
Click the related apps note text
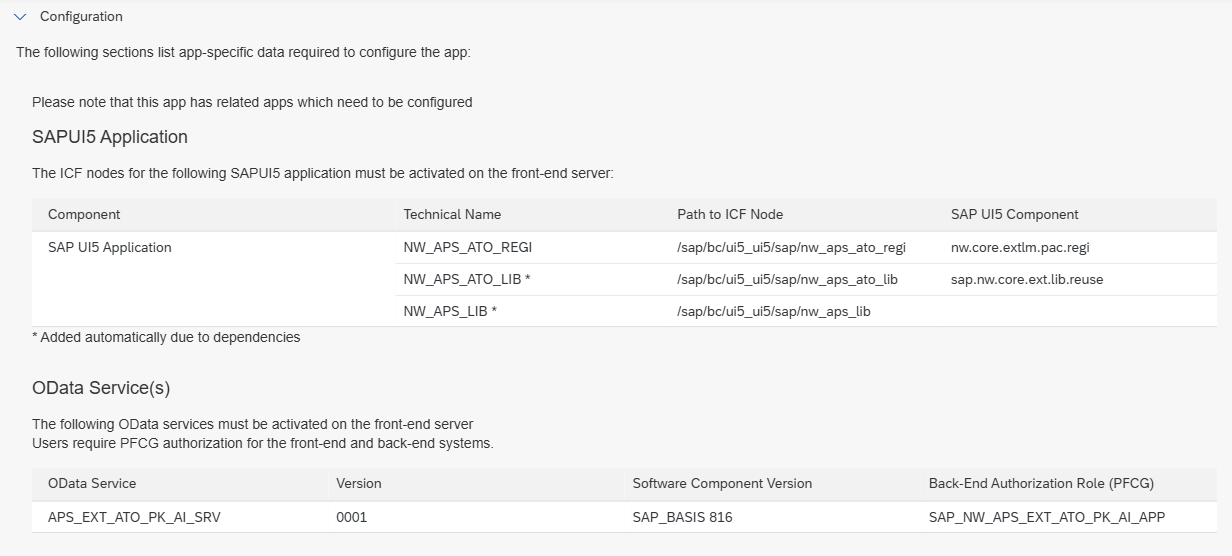click(252, 102)
